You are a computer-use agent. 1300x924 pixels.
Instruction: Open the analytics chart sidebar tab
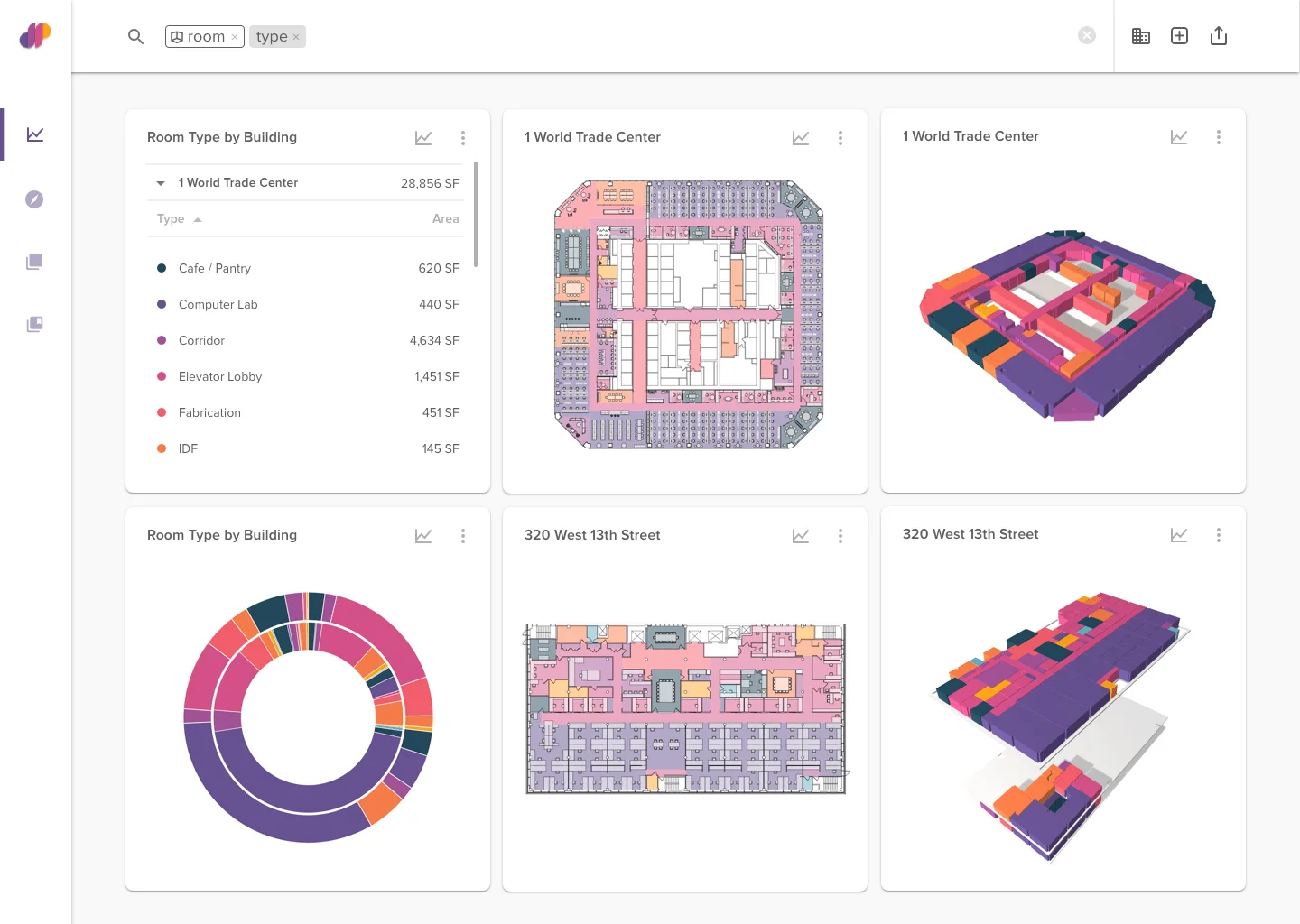[x=35, y=134]
